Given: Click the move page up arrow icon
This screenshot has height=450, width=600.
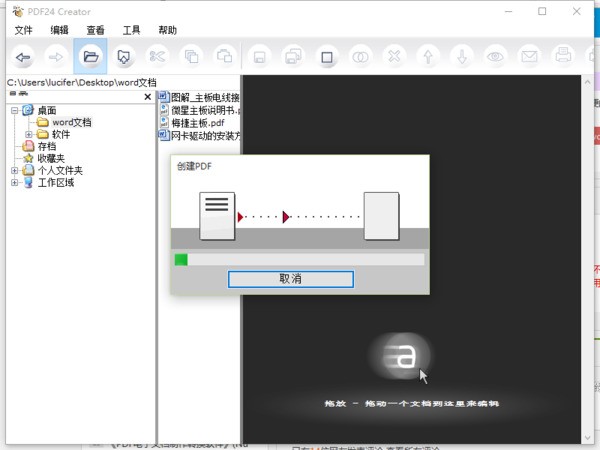Looking at the screenshot, I should (427, 56).
